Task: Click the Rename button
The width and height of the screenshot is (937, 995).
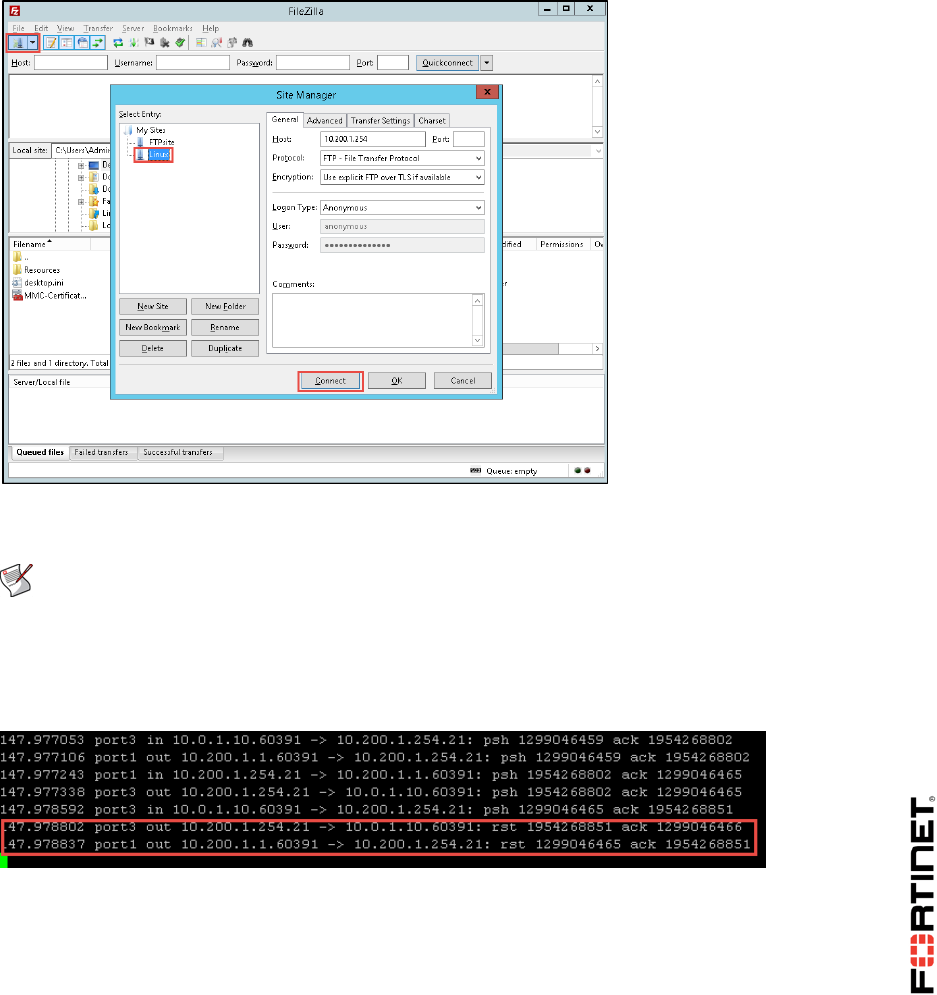Action: click(x=225, y=327)
